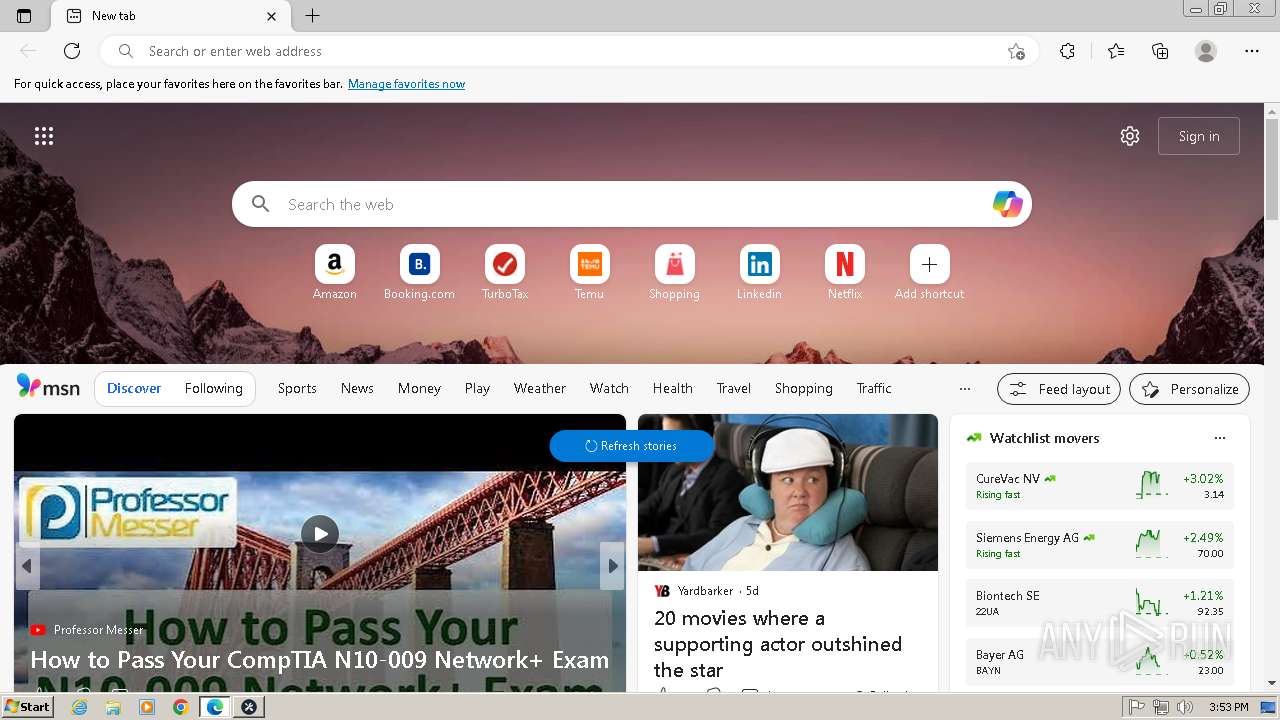Open the Sports category
This screenshot has height=720, width=1280.
[297, 388]
